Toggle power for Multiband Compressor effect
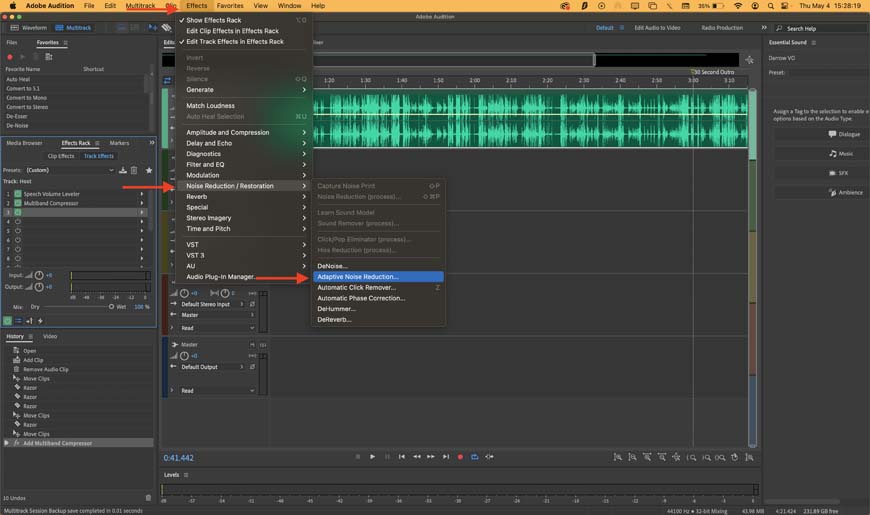This screenshot has width=870, height=515. (18, 203)
